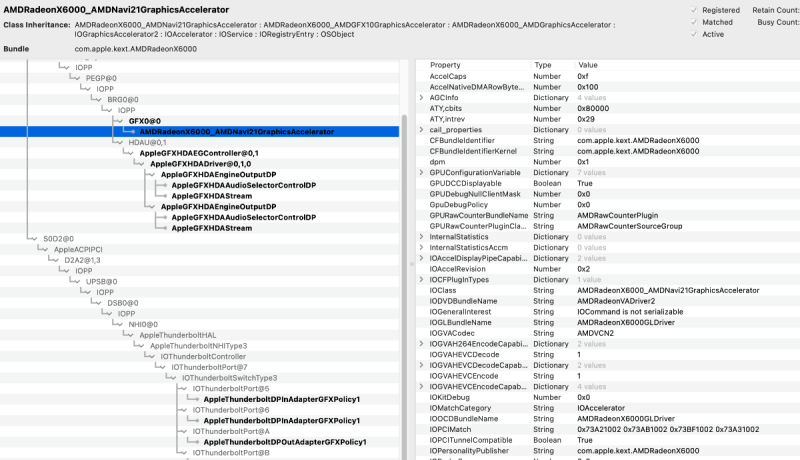Expand the IOGVAHEVCEncodeCapab... dictionary
This screenshot has width=800, height=460.
click(x=421, y=387)
